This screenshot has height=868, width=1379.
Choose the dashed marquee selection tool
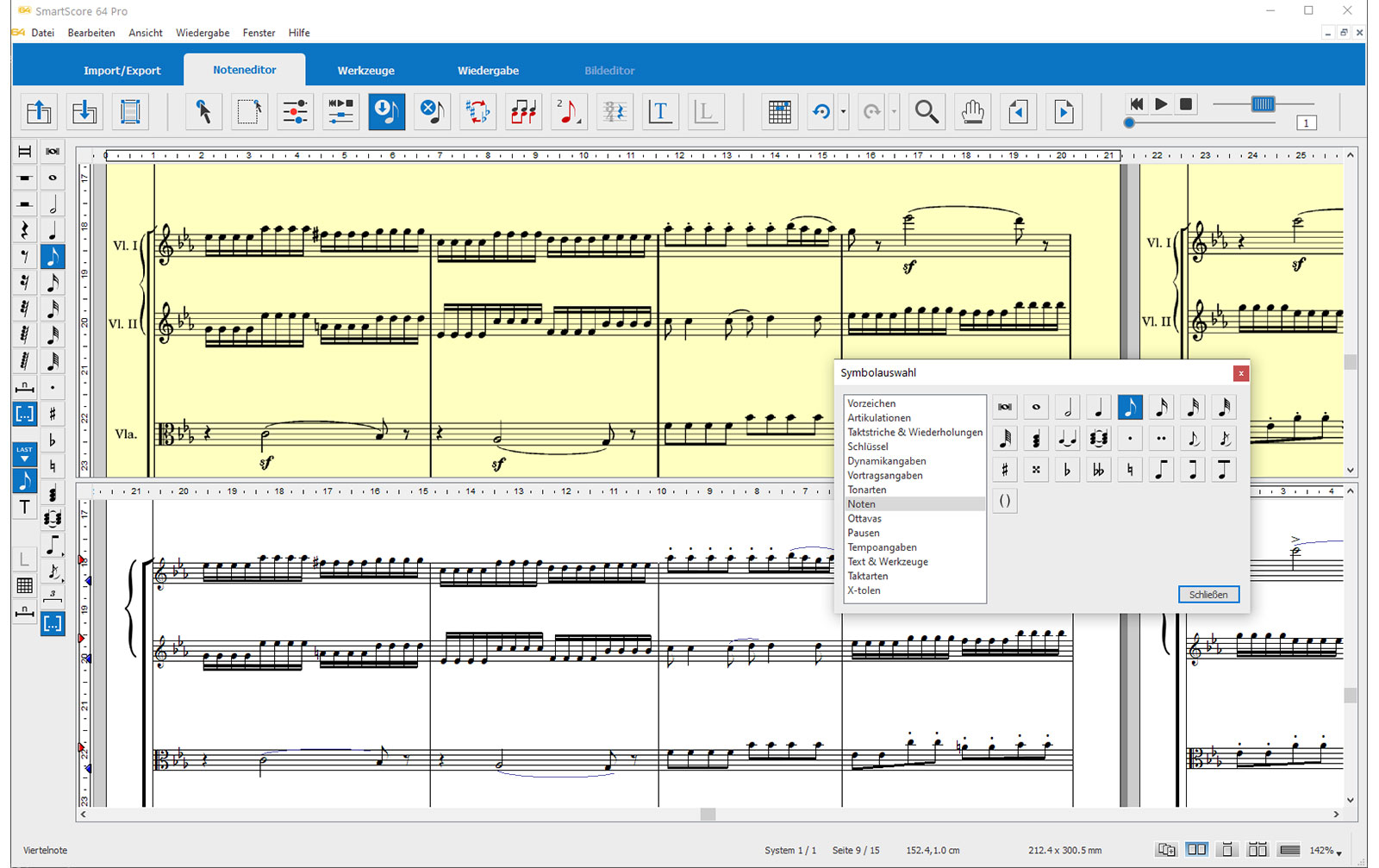(249, 112)
